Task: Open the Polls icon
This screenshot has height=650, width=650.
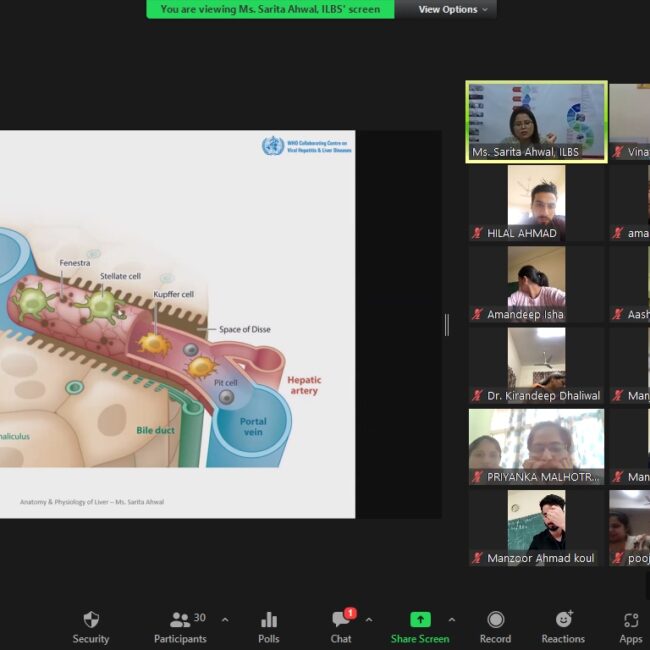Action: pyautogui.click(x=268, y=620)
